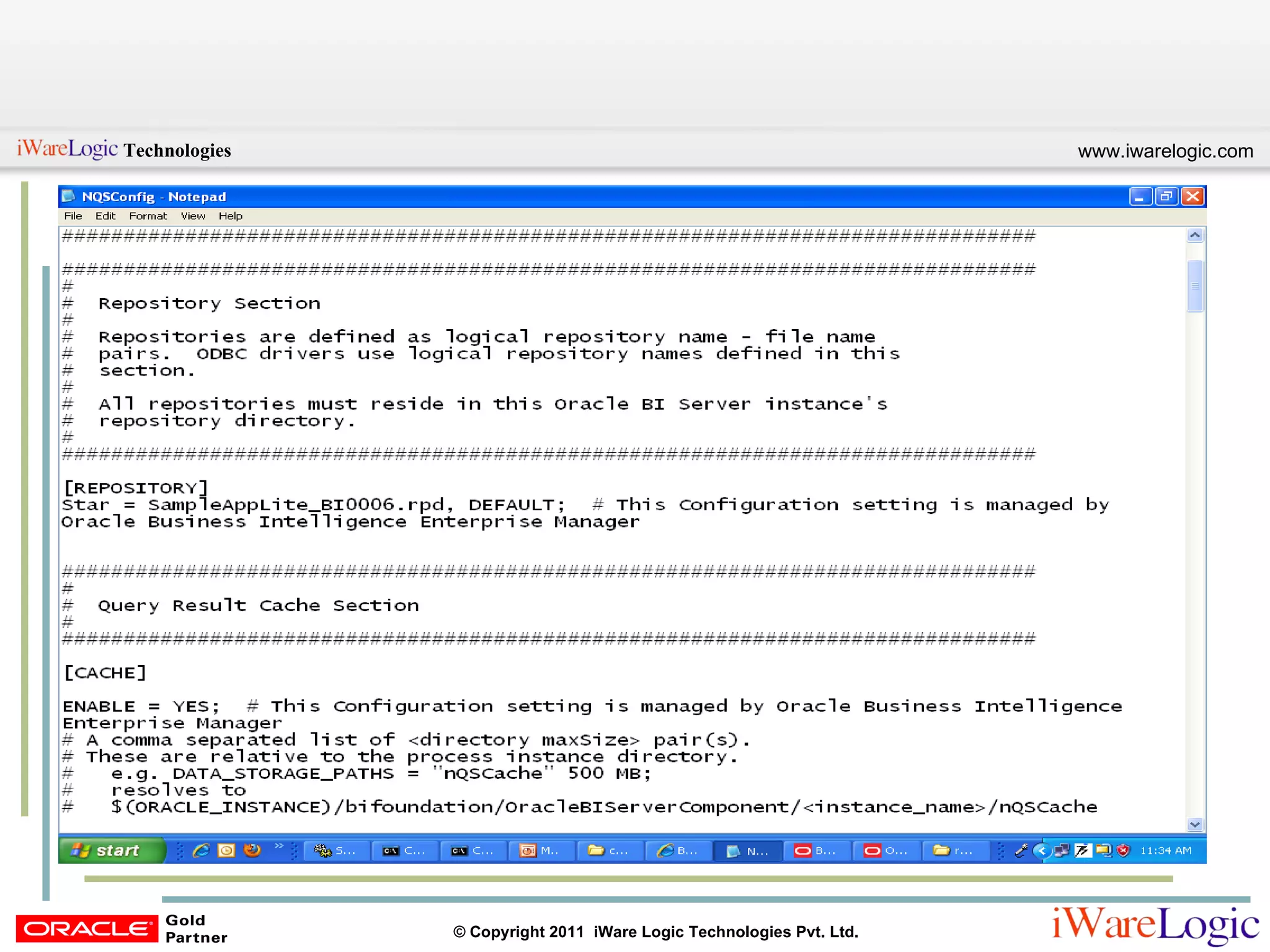
Task: Switch to first command prompt taskbar button
Action: (x=404, y=850)
